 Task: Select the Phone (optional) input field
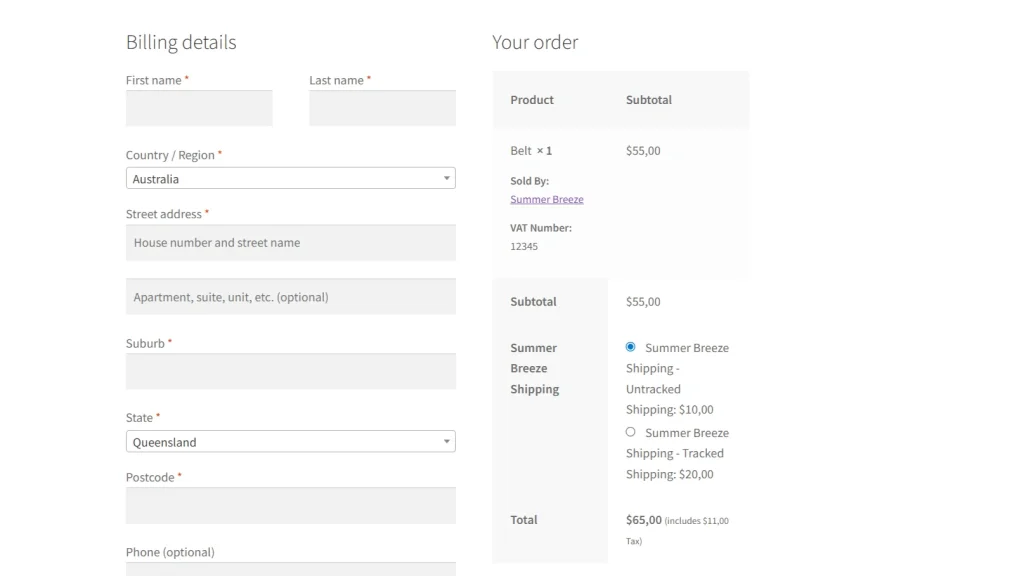pos(290,568)
